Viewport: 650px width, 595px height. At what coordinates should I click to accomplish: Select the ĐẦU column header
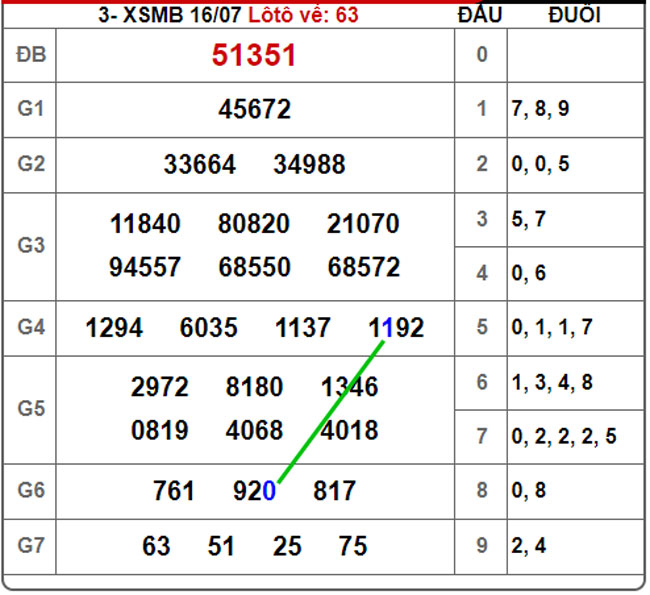(x=480, y=14)
